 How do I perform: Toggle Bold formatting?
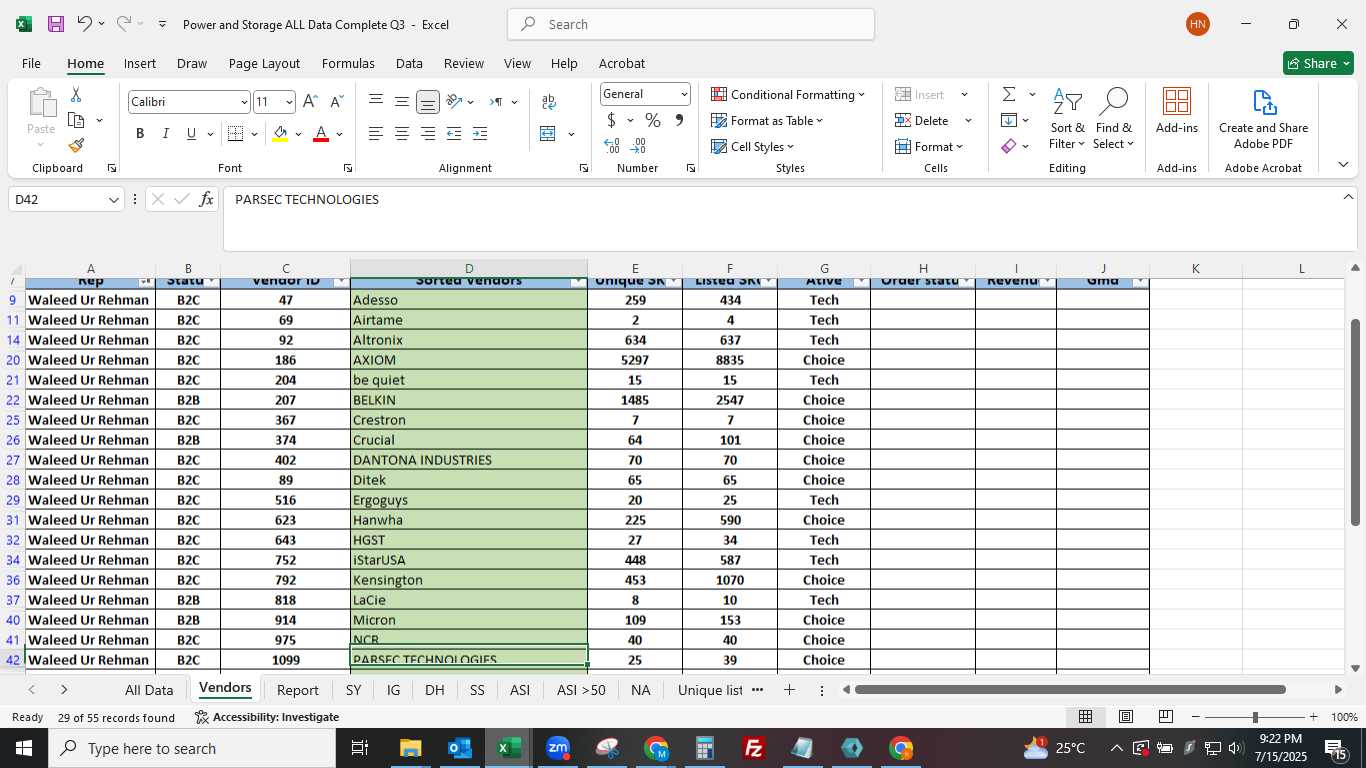140,133
